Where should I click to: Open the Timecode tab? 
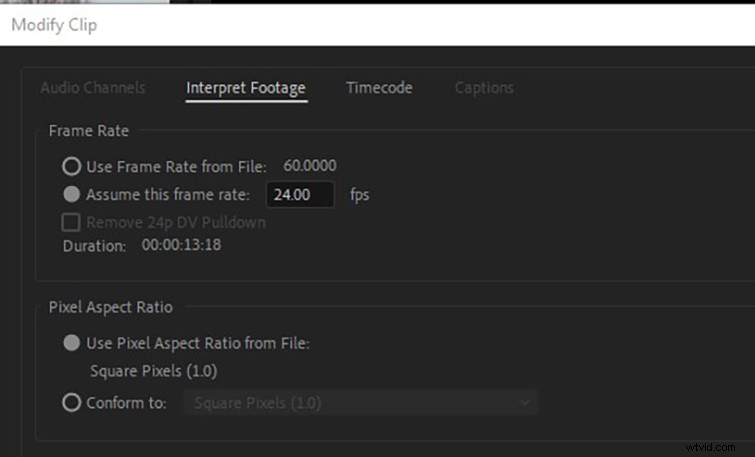point(379,88)
